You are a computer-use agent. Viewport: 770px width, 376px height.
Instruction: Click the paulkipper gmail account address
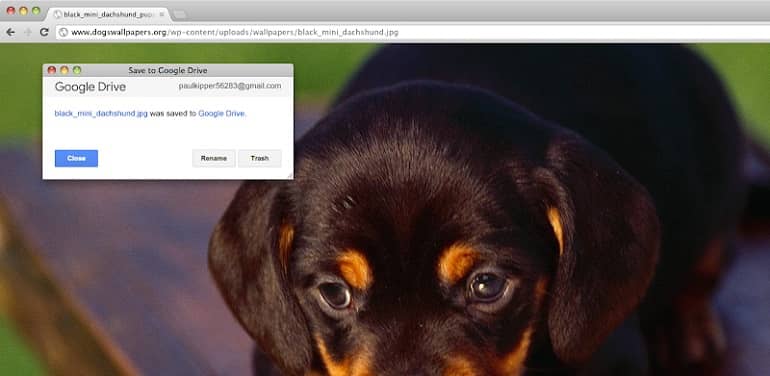point(230,86)
